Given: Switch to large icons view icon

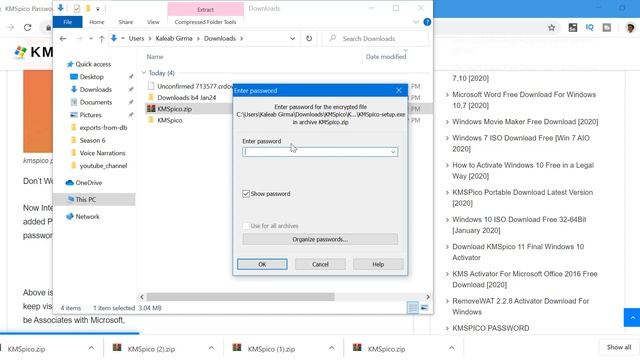Looking at the screenshot, I should coord(424,308).
